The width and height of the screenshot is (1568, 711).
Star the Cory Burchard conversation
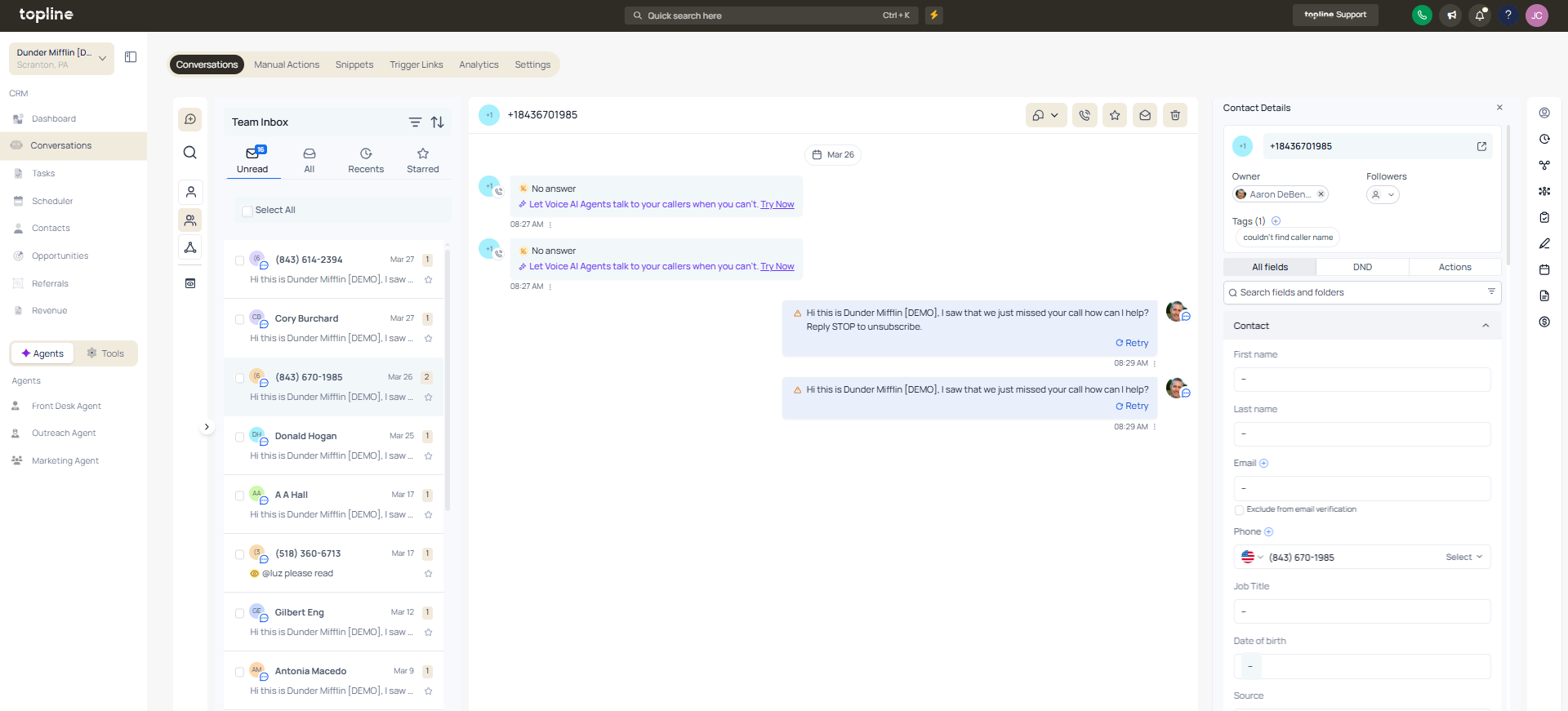[x=429, y=338]
